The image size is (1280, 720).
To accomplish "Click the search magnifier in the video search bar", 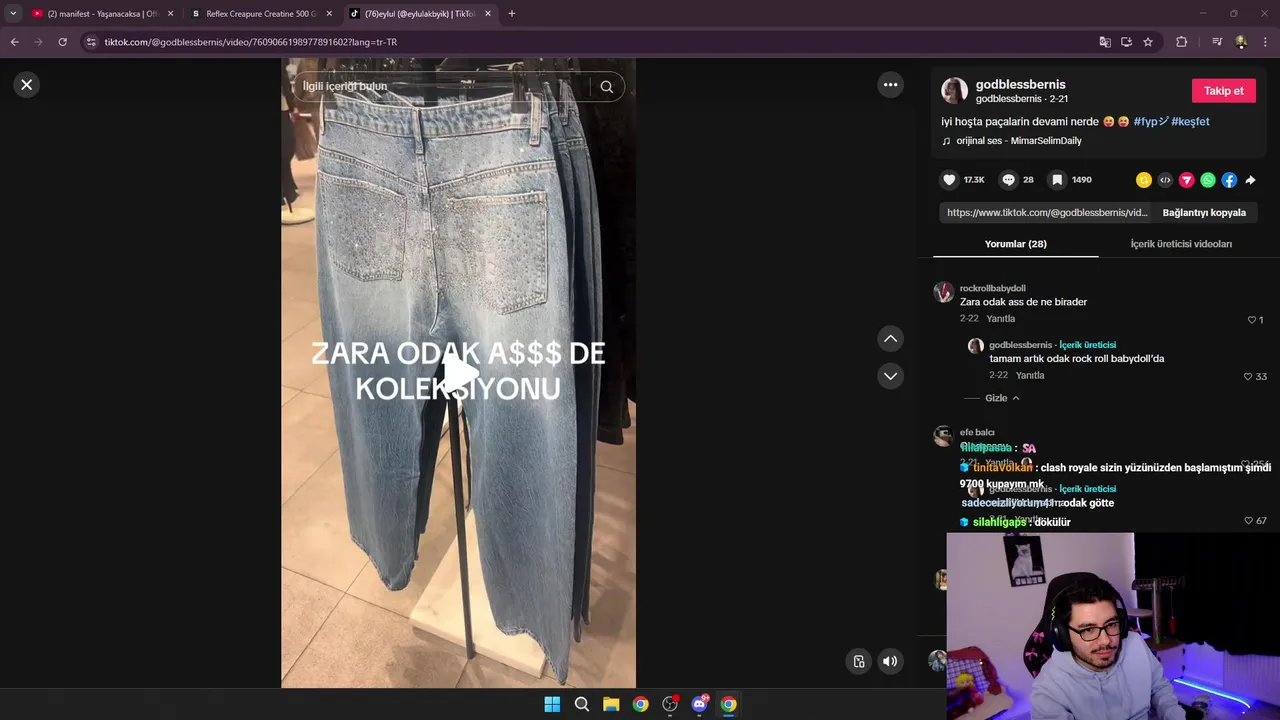I will (x=606, y=87).
